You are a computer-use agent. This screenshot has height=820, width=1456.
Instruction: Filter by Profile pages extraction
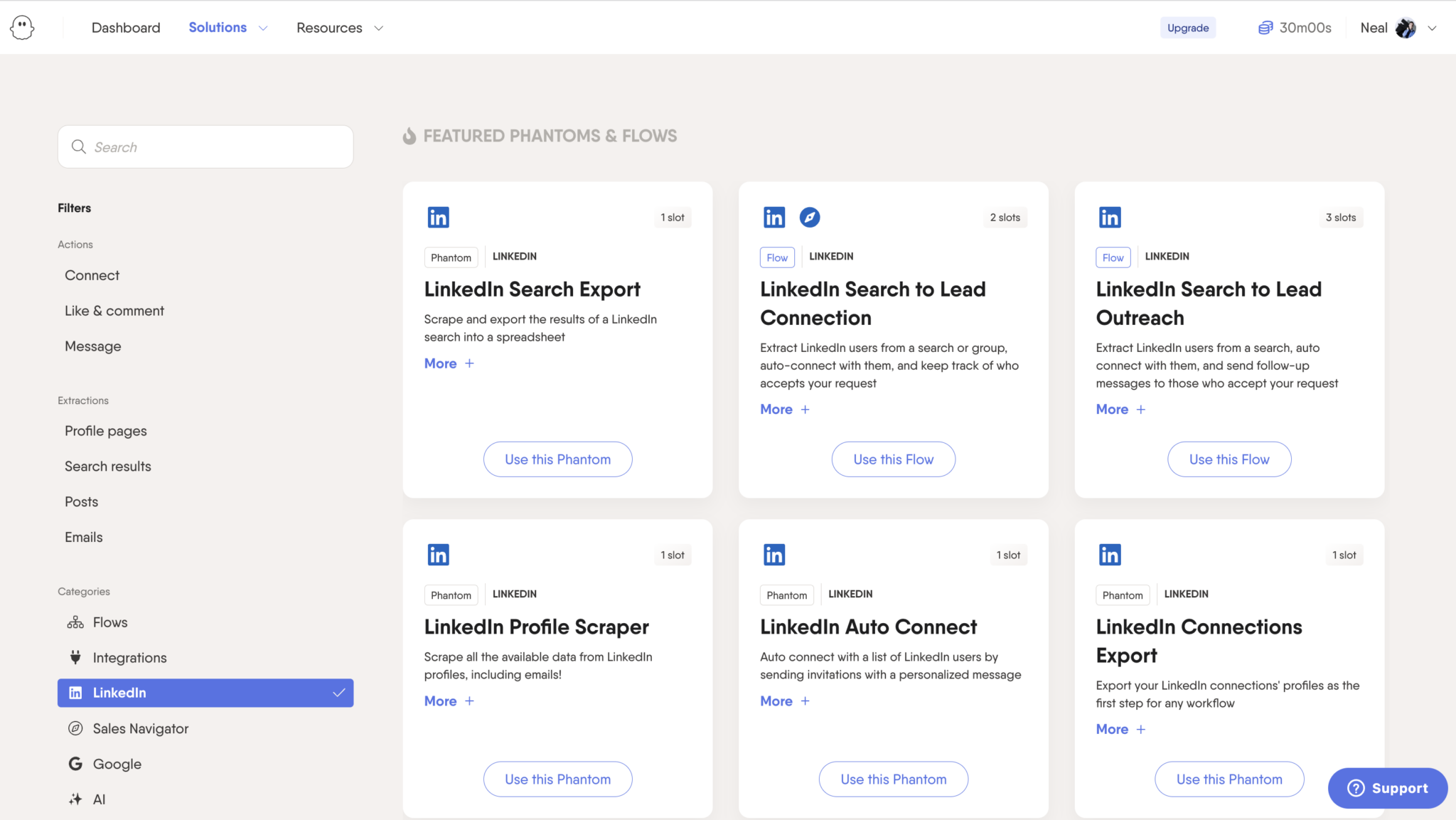[106, 431]
